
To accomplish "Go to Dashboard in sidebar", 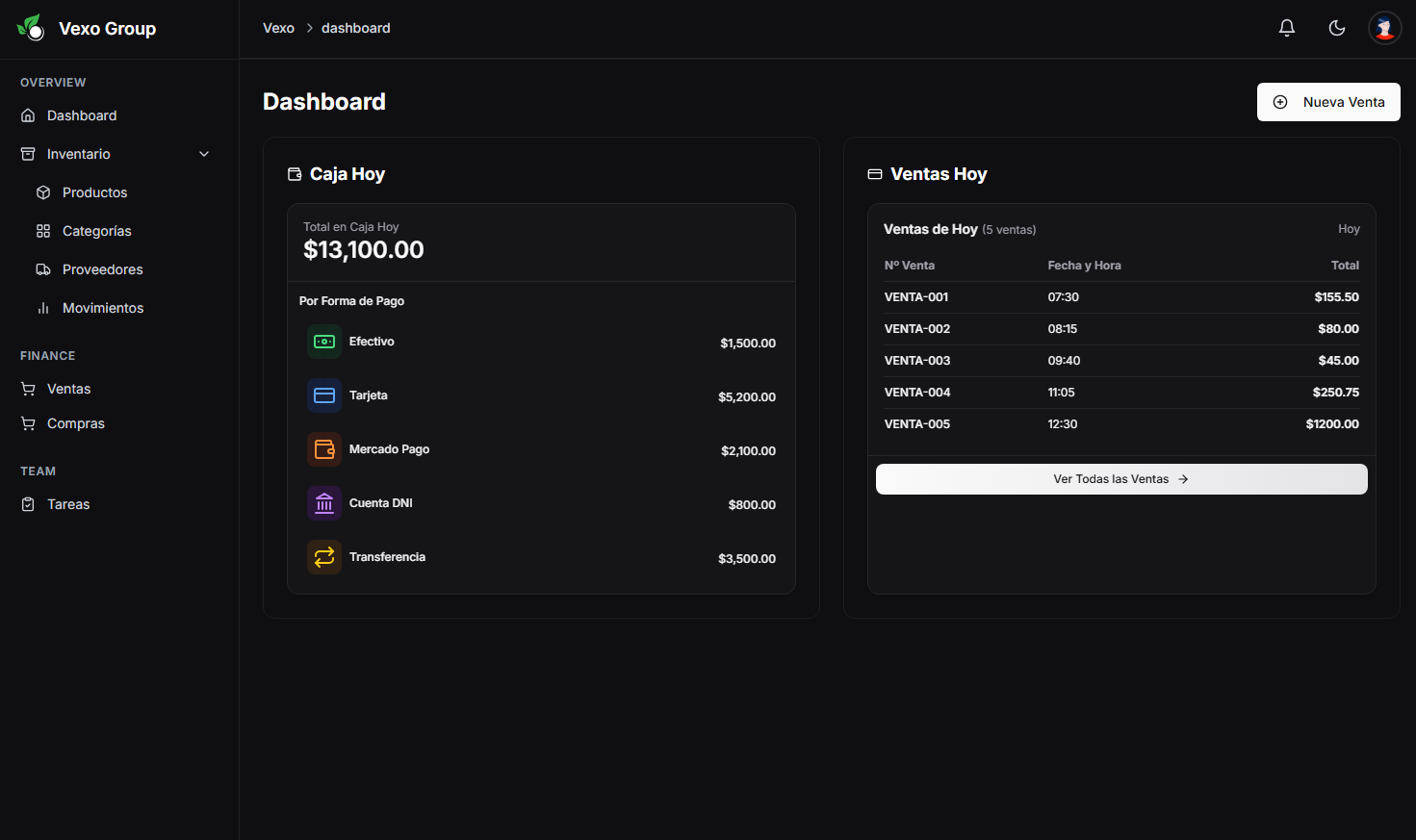I will 82,115.
